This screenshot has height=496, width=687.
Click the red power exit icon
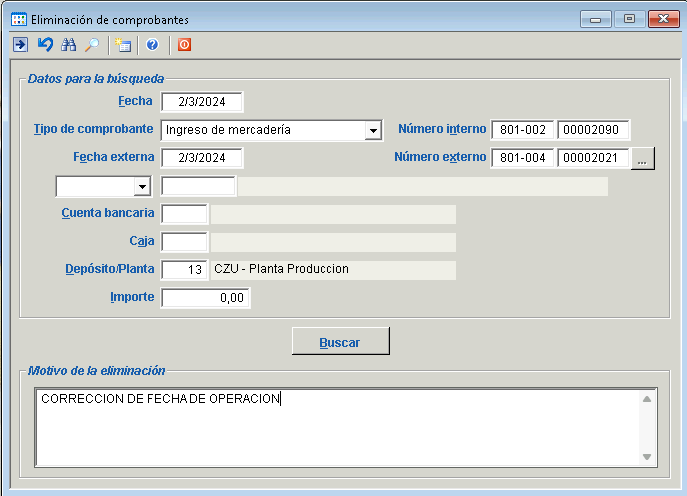[184, 45]
